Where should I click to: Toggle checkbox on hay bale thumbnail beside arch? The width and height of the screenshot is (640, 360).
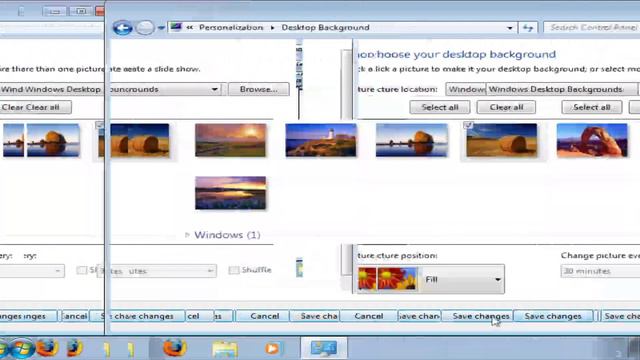468,125
